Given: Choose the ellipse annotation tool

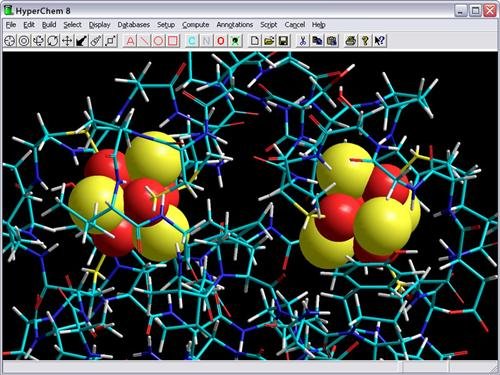Looking at the screenshot, I should point(159,41).
